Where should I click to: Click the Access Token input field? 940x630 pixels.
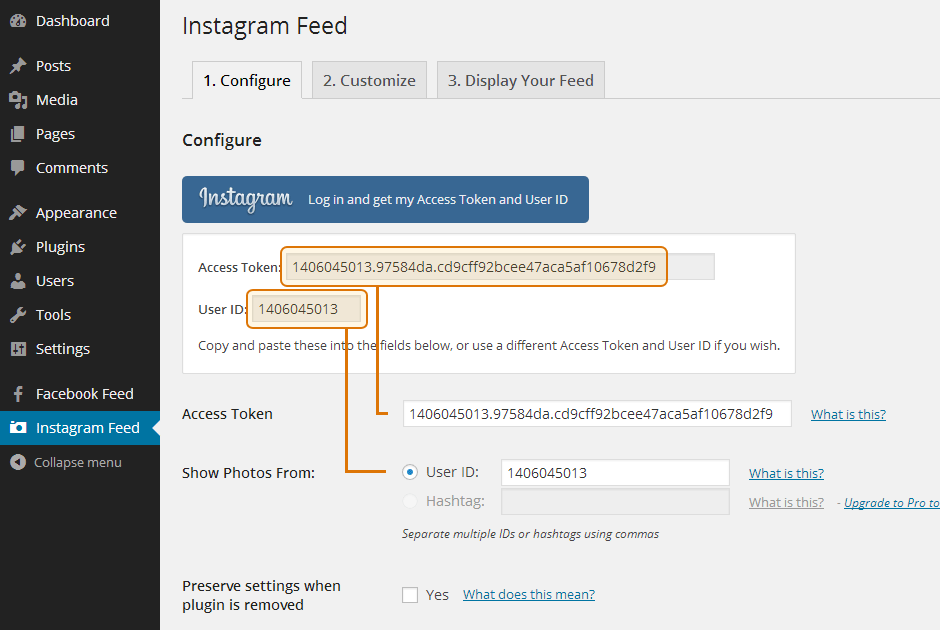(596, 414)
